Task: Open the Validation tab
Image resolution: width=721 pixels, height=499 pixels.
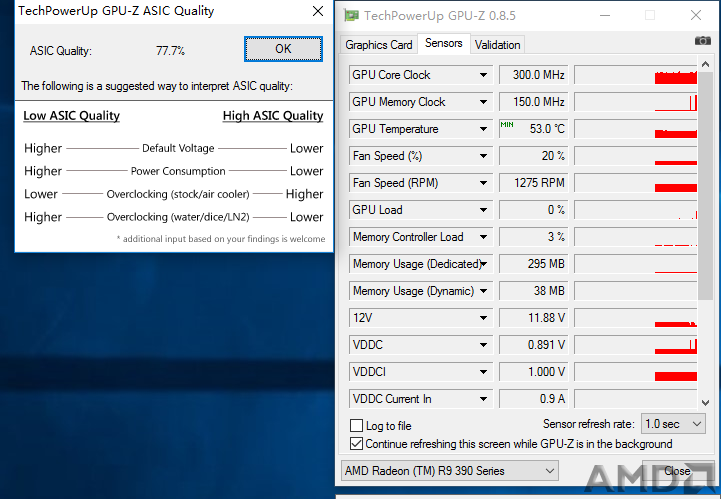Action: coord(498,45)
